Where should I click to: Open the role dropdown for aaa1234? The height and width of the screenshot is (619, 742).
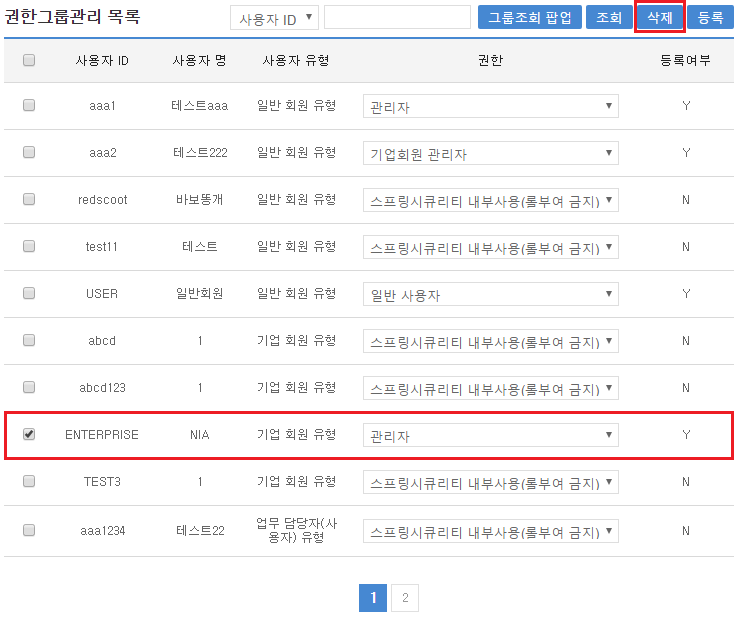(x=490, y=530)
